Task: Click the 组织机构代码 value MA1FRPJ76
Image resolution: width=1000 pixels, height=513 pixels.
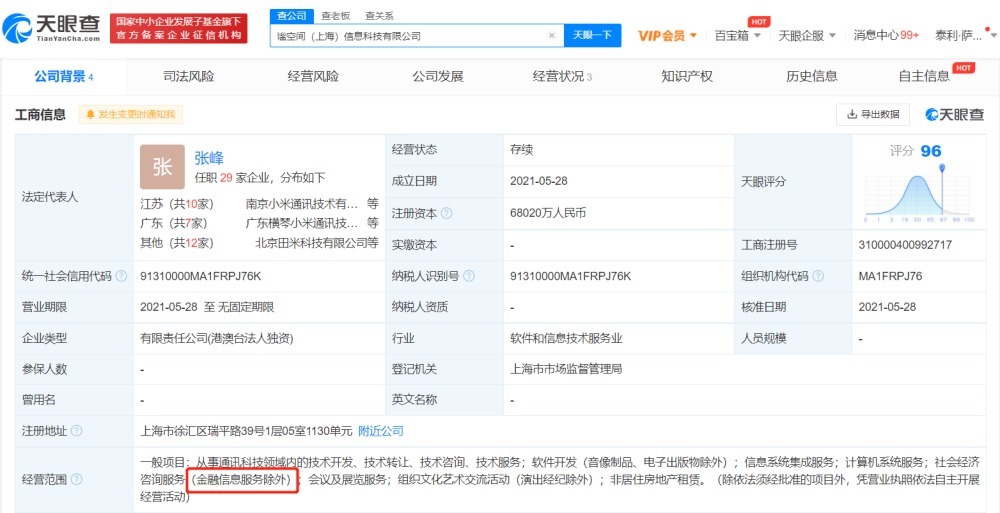Action: 890,276
